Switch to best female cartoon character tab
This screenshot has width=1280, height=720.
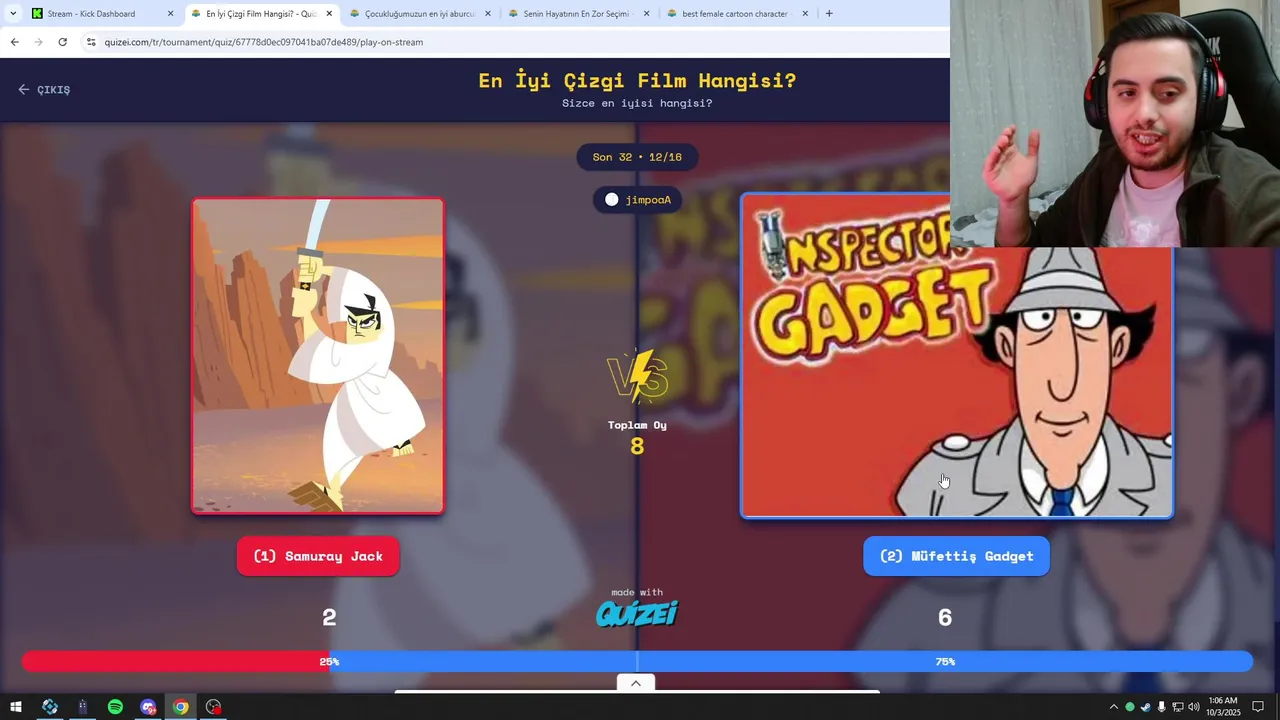[x=737, y=13]
